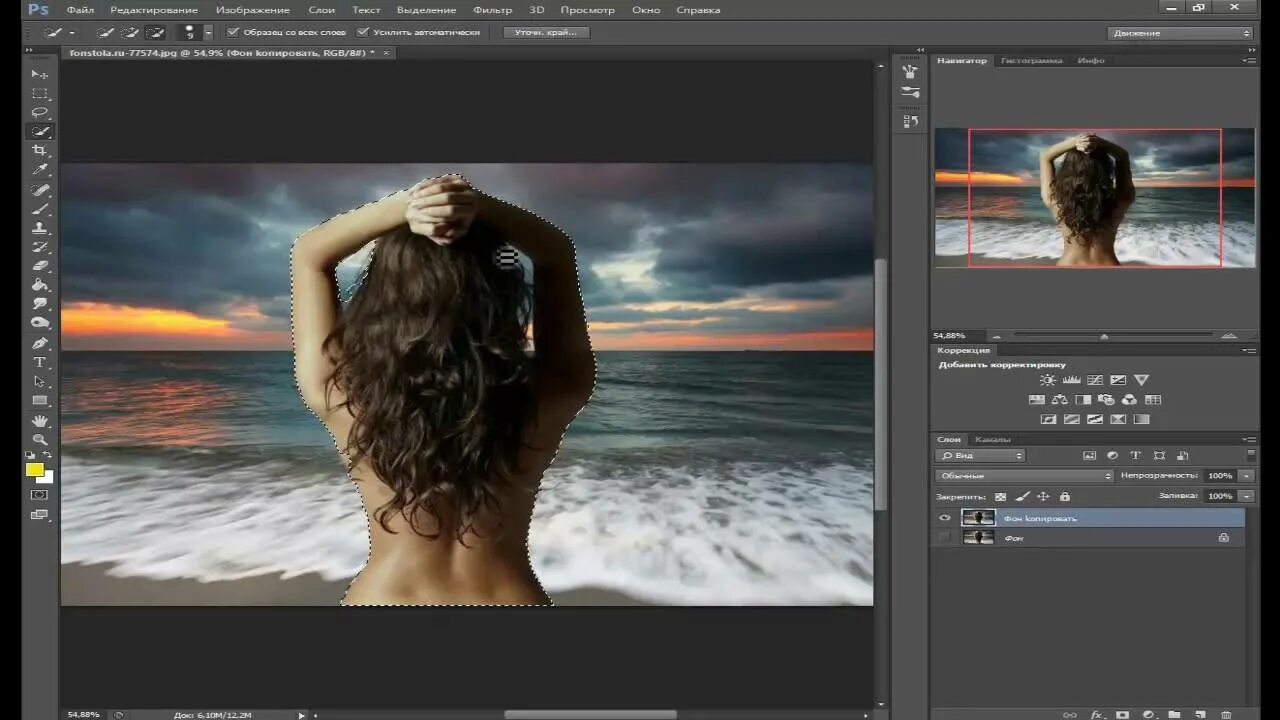Click the yellow foreground color swatch
Viewport: 1280px width, 720px height.
34,469
